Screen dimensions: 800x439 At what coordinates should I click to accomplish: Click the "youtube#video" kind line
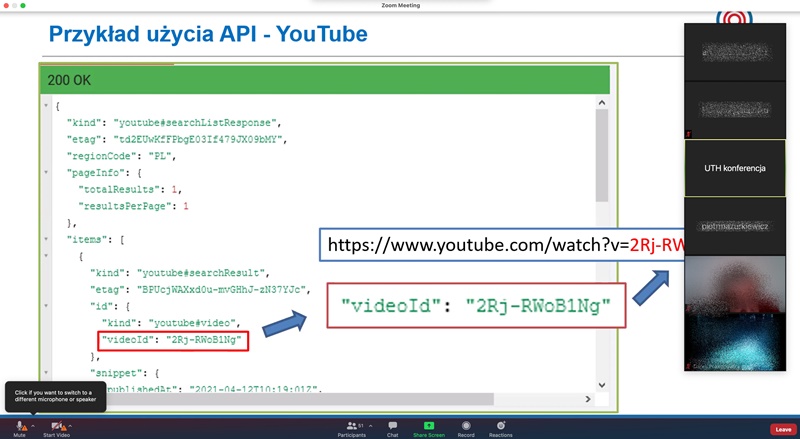pyautogui.click(x=171, y=323)
